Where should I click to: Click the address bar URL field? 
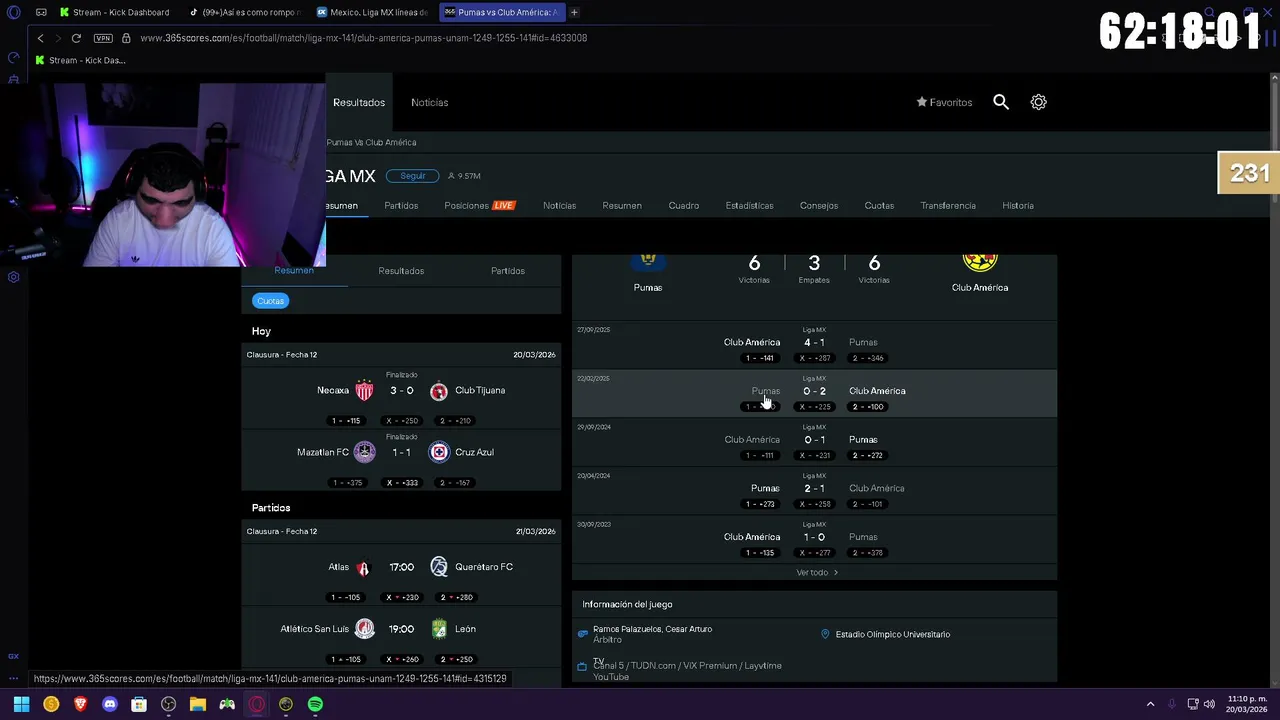point(364,38)
